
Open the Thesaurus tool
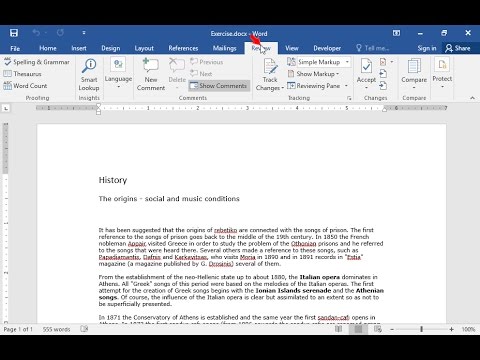coord(22,74)
